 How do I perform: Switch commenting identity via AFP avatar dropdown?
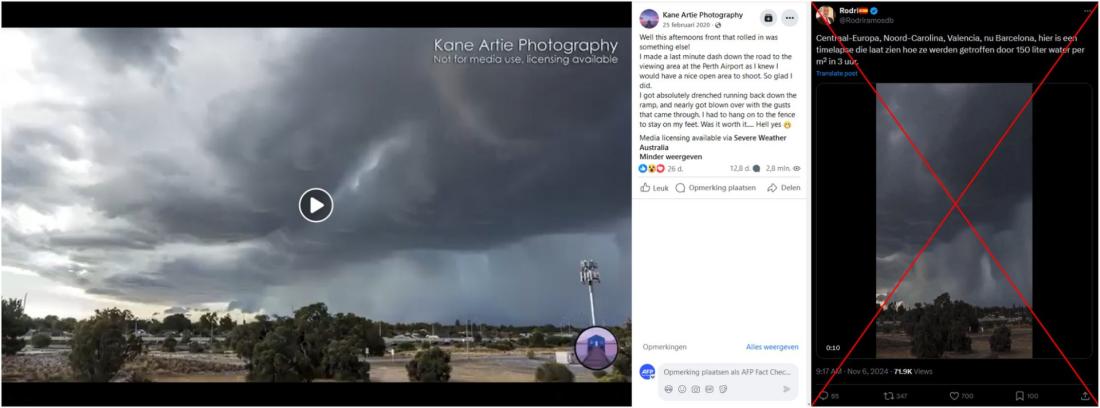[x=648, y=372]
